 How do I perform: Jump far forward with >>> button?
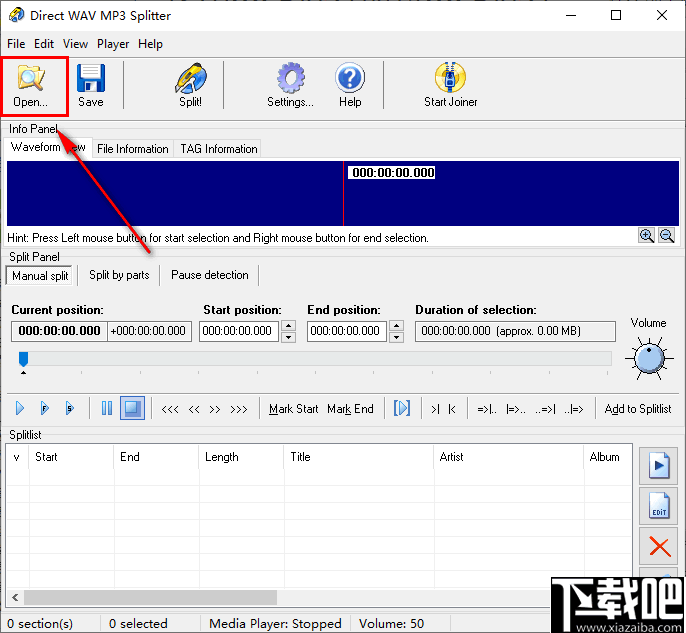238,409
